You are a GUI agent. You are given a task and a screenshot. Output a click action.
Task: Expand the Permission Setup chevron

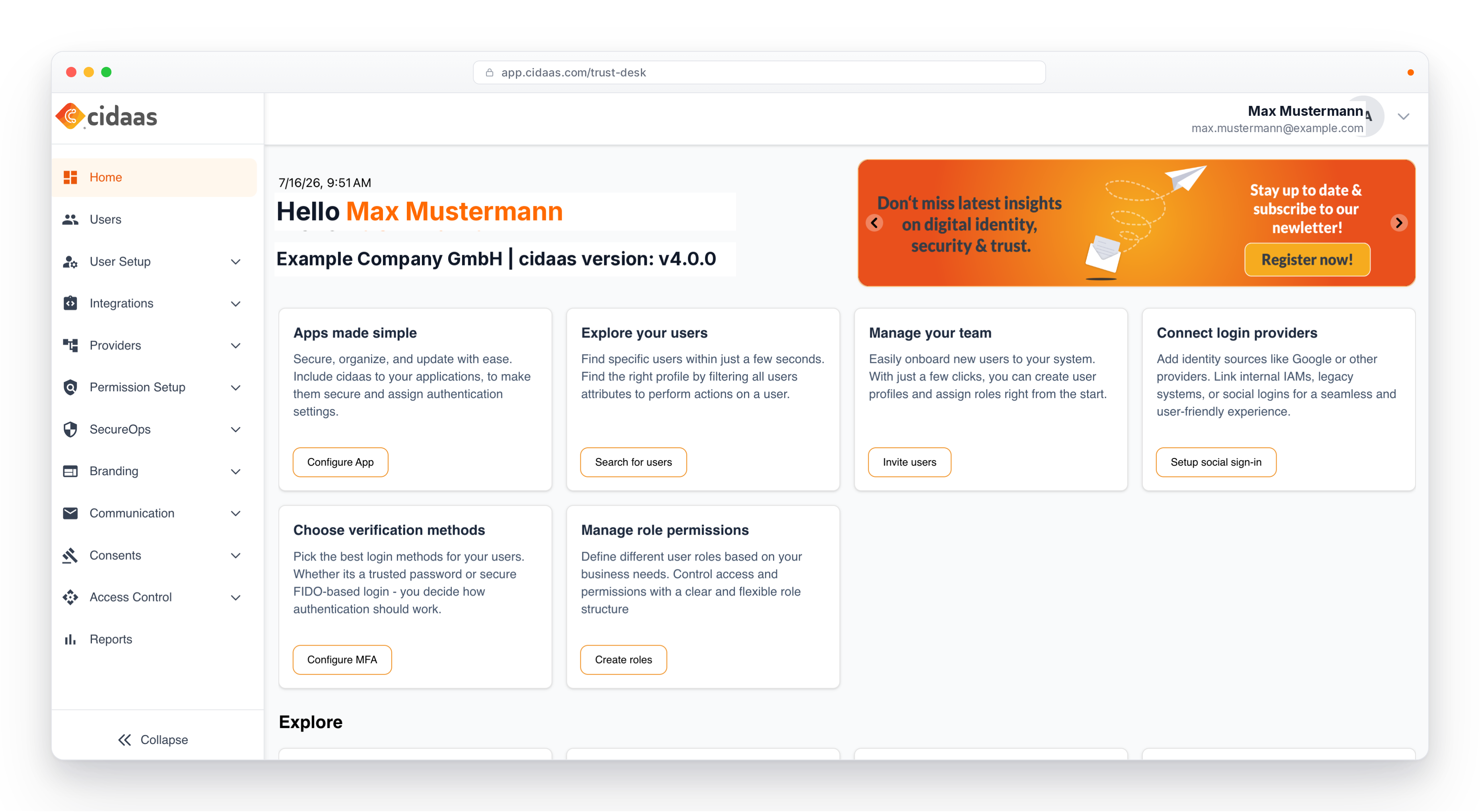[x=236, y=387]
